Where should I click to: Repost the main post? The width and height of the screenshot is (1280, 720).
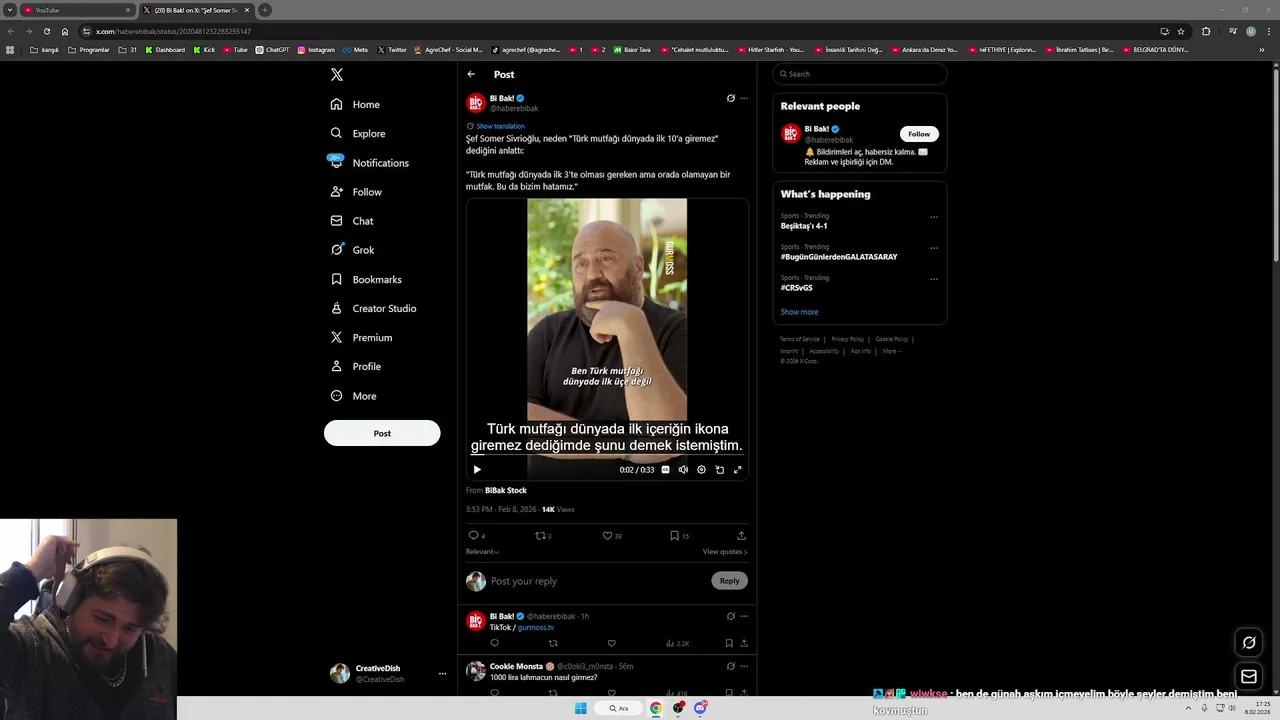pyautogui.click(x=540, y=535)
